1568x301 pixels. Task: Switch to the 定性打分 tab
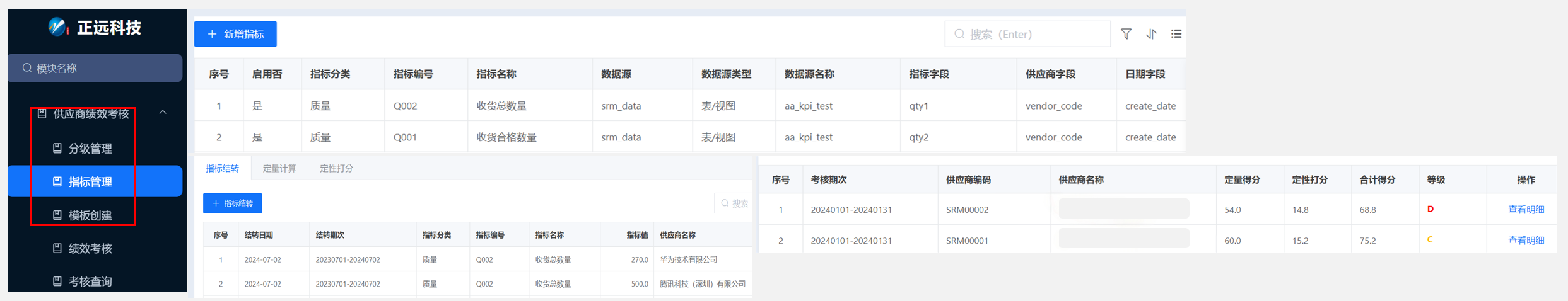pyautogui.click(x=336, y=168)
